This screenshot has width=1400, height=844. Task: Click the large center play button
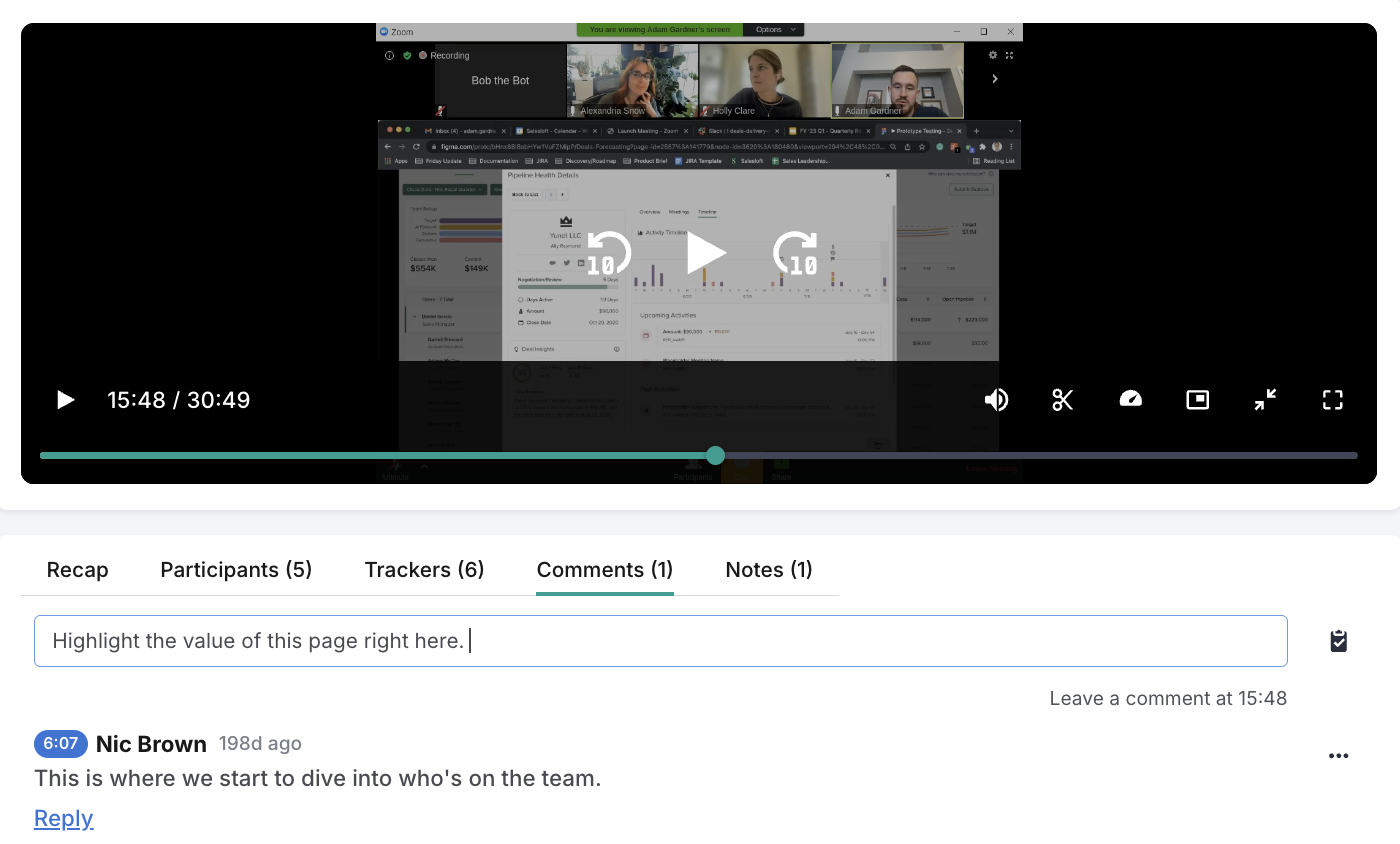(x=706, y=253)
